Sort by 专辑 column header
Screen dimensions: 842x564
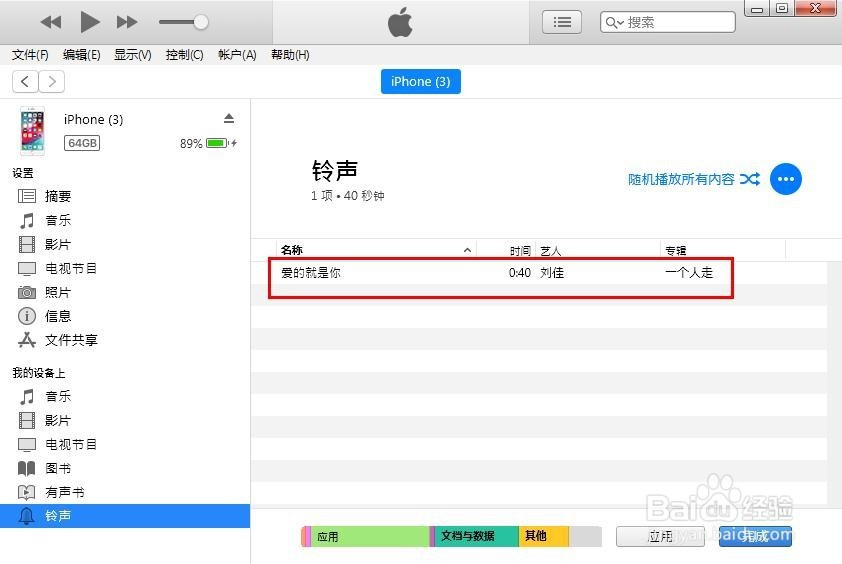723,250
